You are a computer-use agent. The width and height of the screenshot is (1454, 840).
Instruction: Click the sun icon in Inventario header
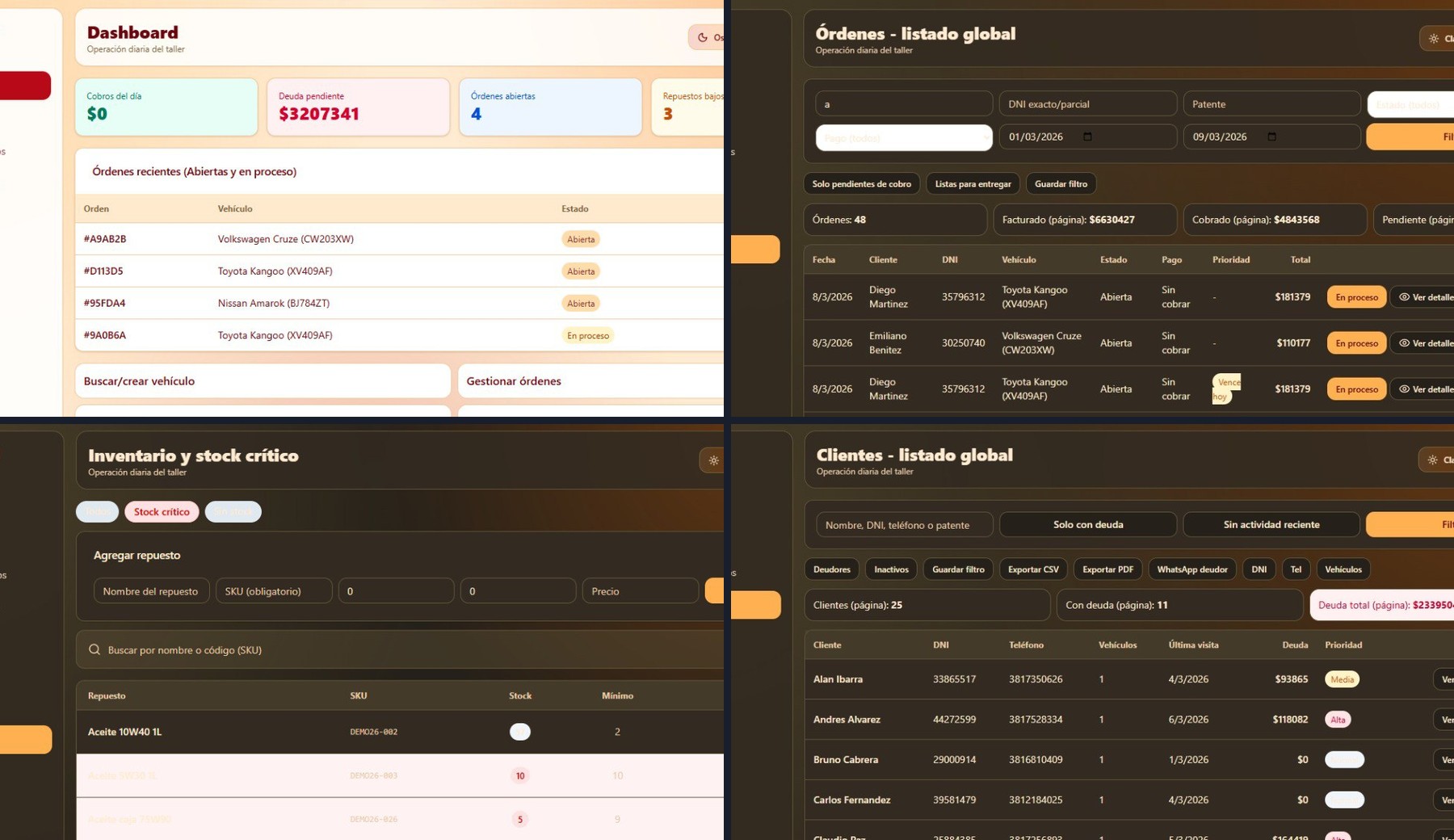(x=713, y=460)
